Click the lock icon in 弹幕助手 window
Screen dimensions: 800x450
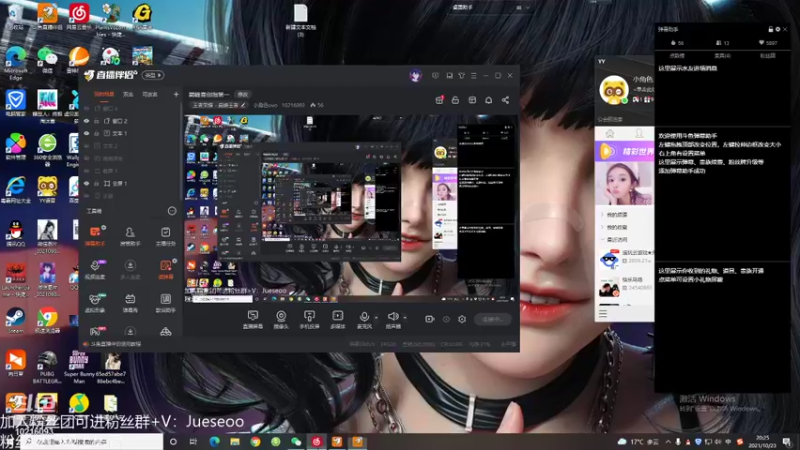pyautogui.click(x=770, y=30)
